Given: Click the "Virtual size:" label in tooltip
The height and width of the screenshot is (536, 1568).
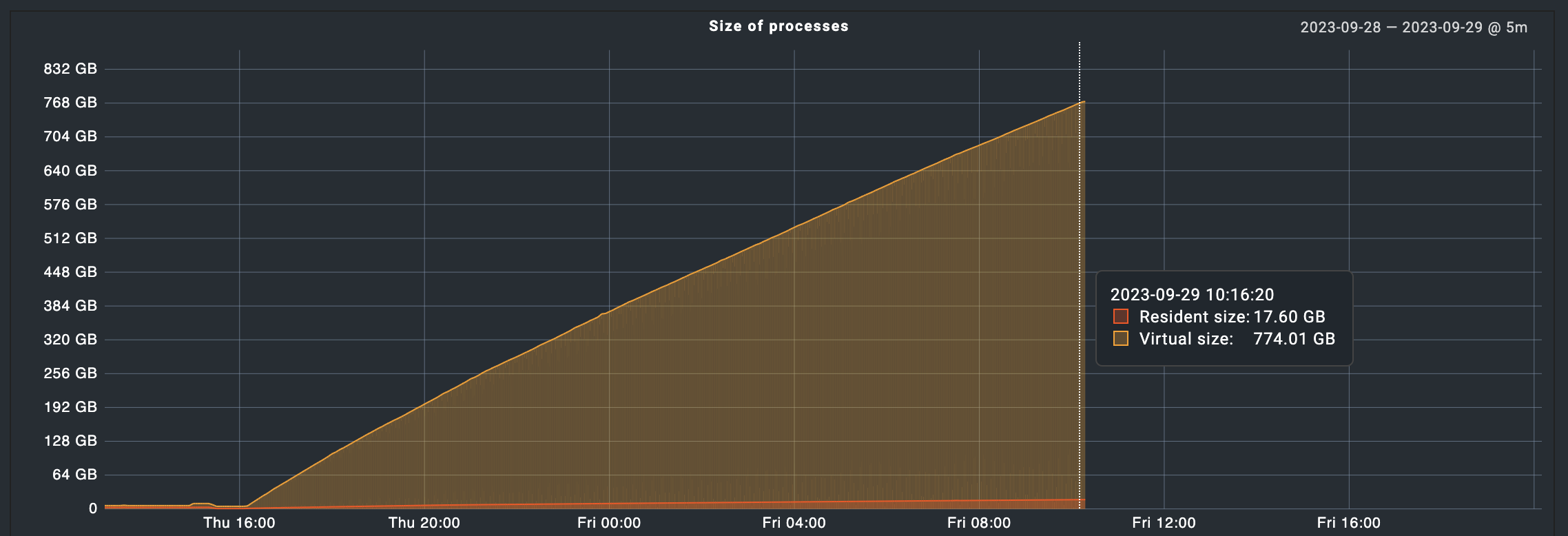Looking at the screenshot, I should point(1186,338).
